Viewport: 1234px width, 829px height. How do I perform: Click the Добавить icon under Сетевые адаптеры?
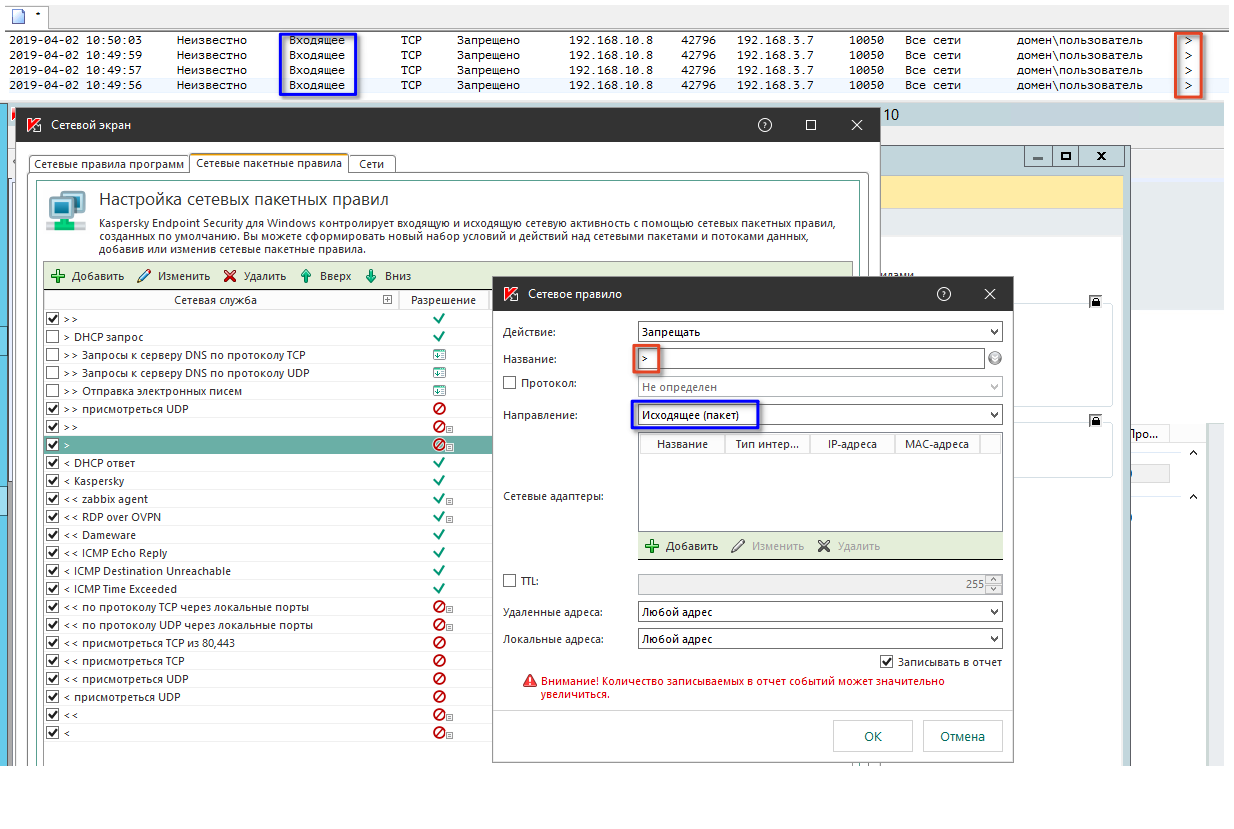pyautogui.click(x=652, y=546)
